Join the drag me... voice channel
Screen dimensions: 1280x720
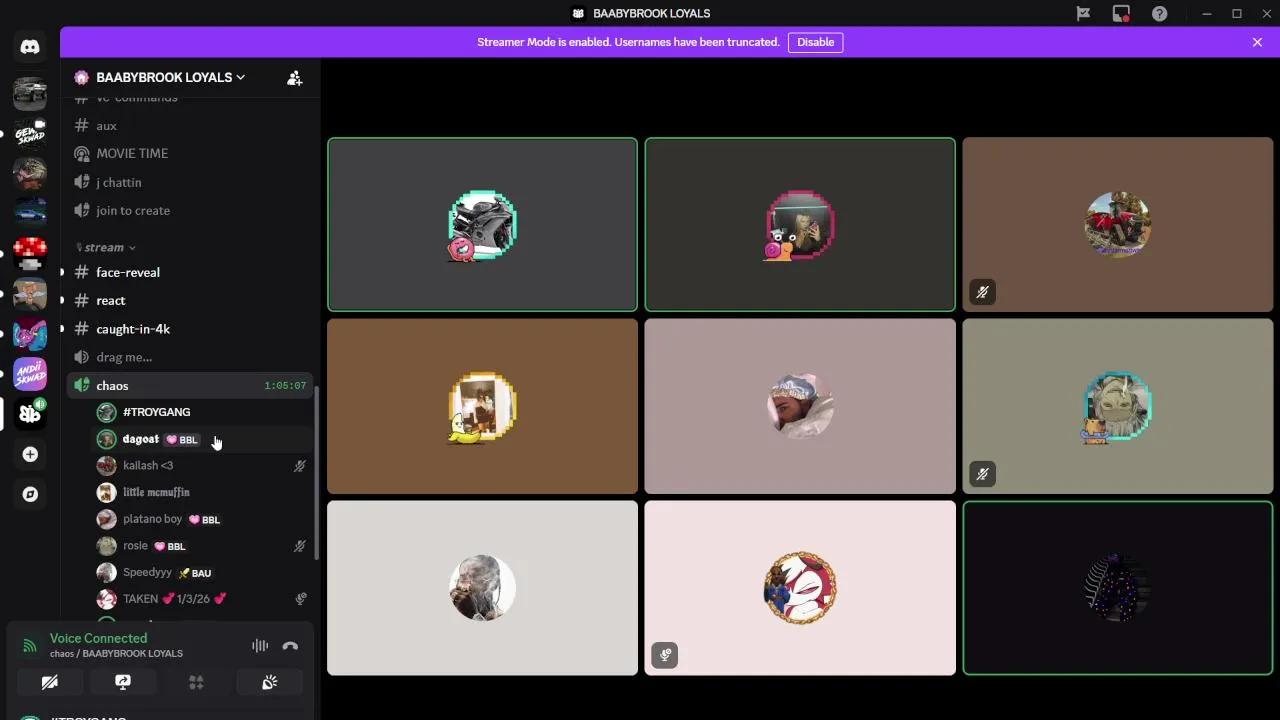click(x=190, y=357)
